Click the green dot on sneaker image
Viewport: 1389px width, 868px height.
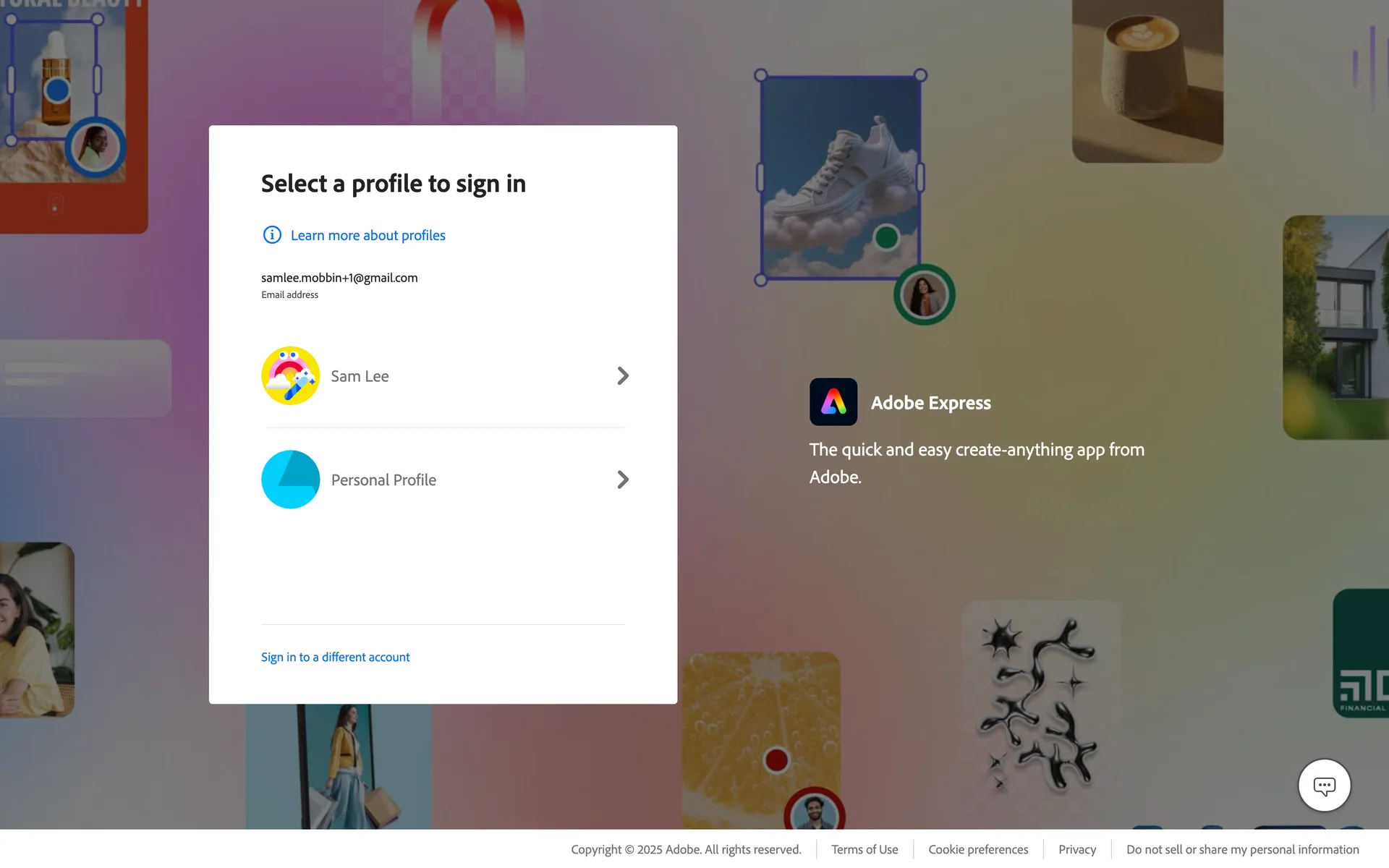(886, 237)
